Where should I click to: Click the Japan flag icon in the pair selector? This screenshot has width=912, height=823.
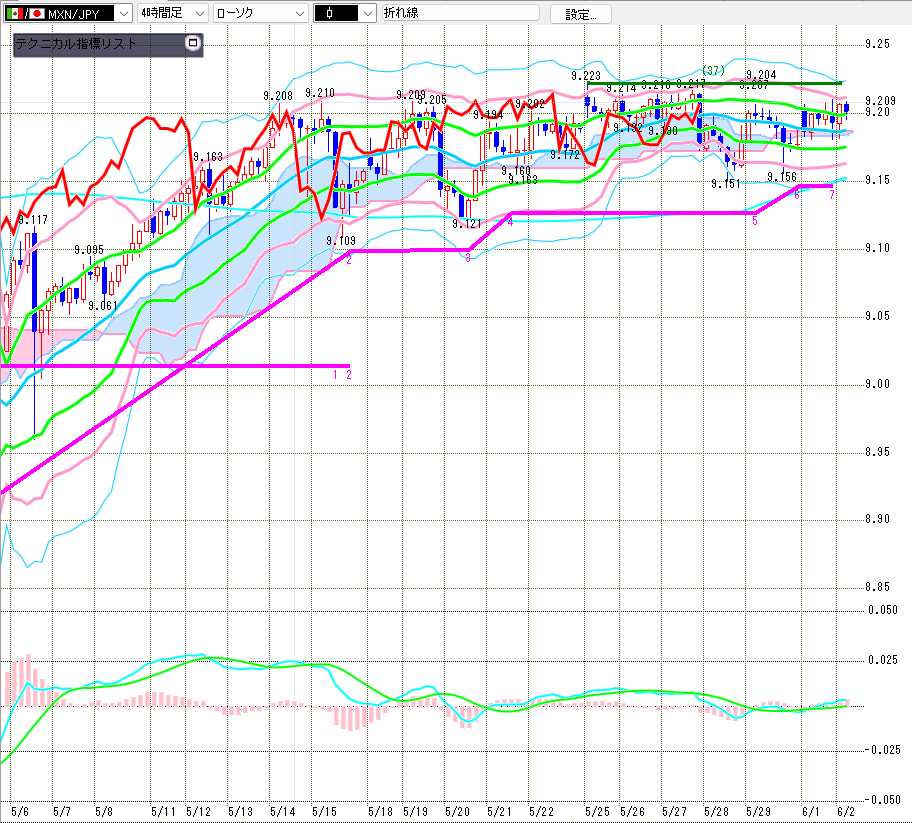tap(37, 14)
